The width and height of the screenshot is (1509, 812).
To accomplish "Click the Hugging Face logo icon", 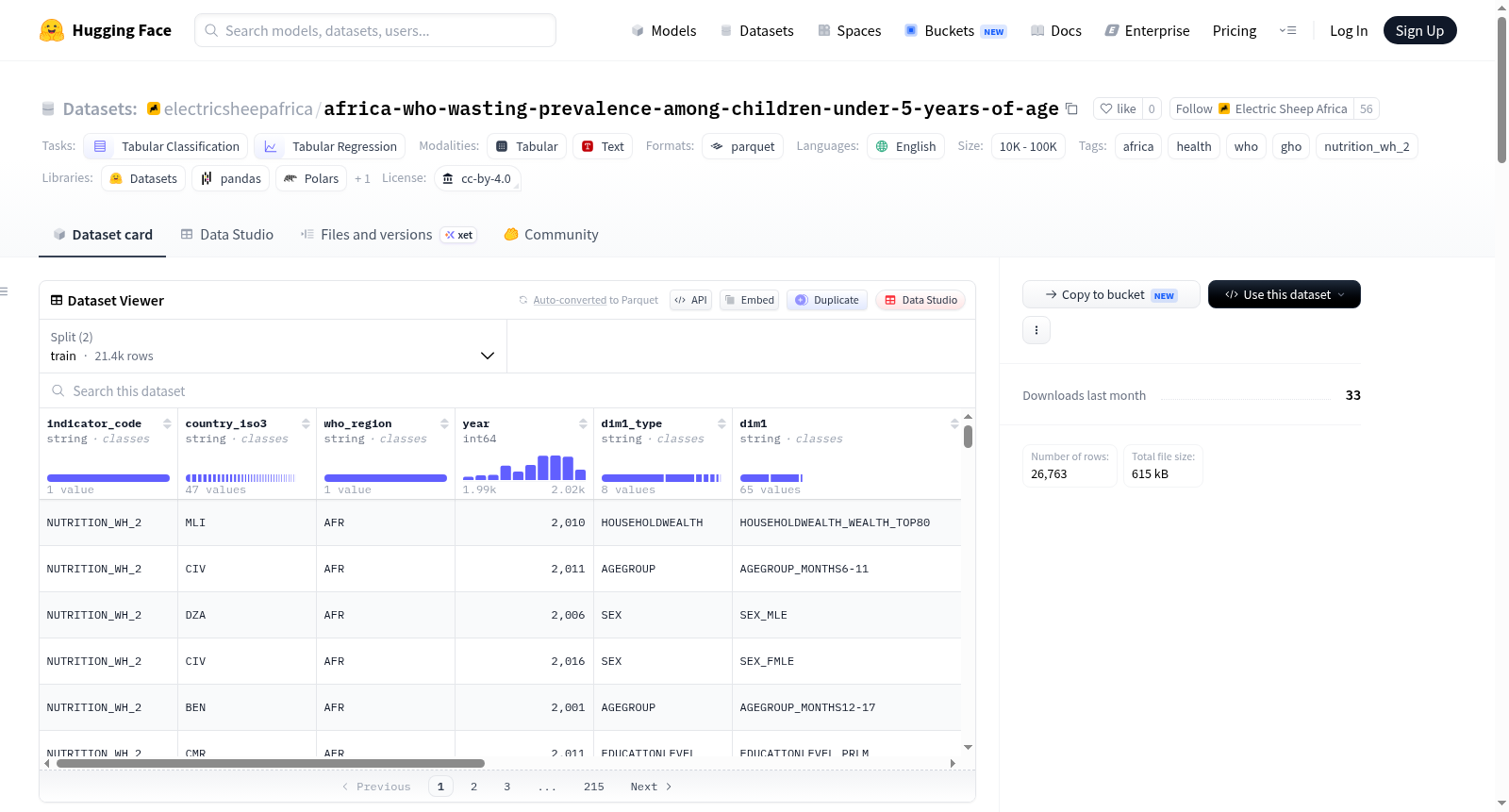I will (52, 30).
